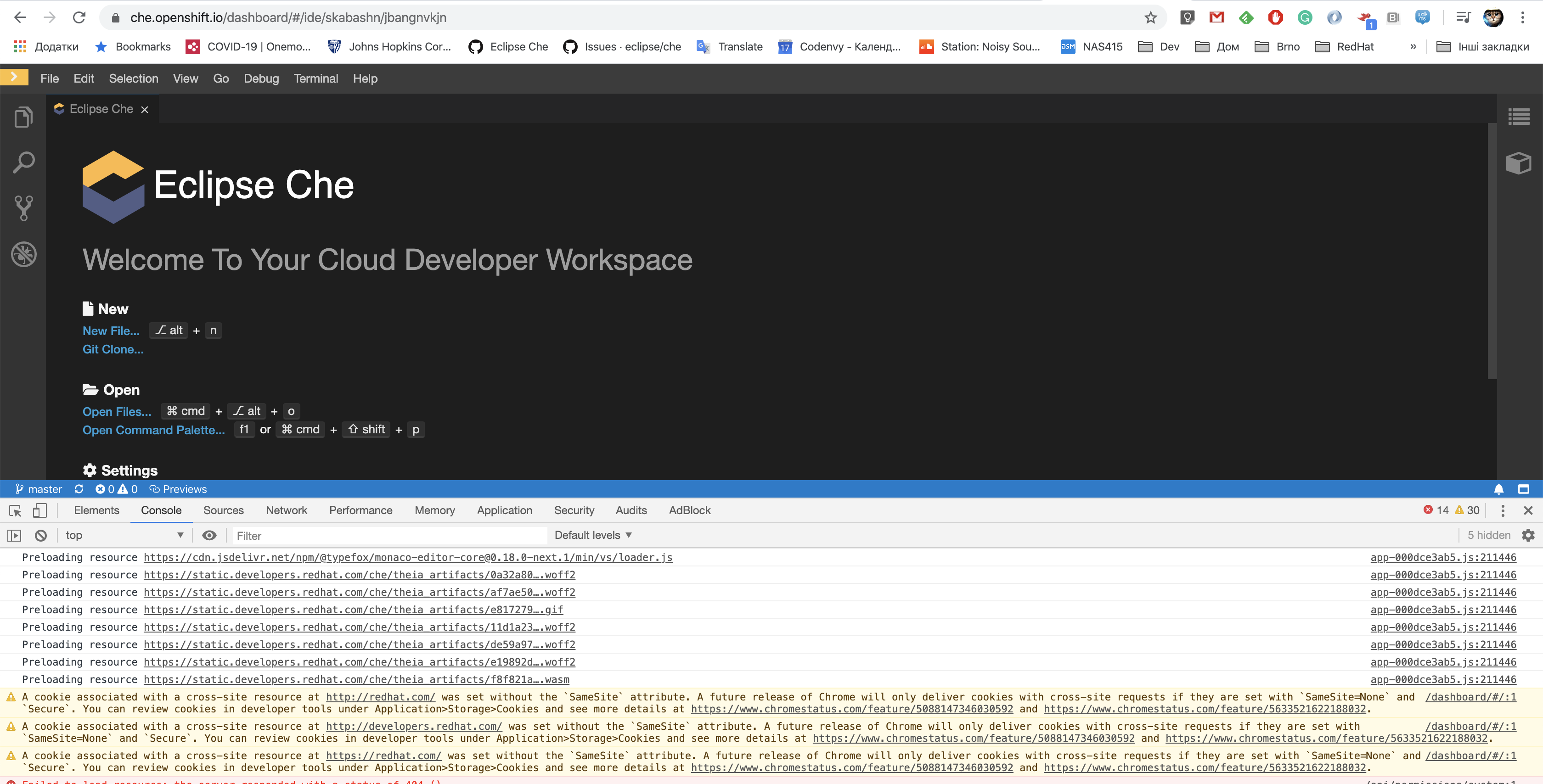The width and height of the screenshot is (1543, 784).
Task: Click the notification bell in status bar
Action: [1498, 489]
